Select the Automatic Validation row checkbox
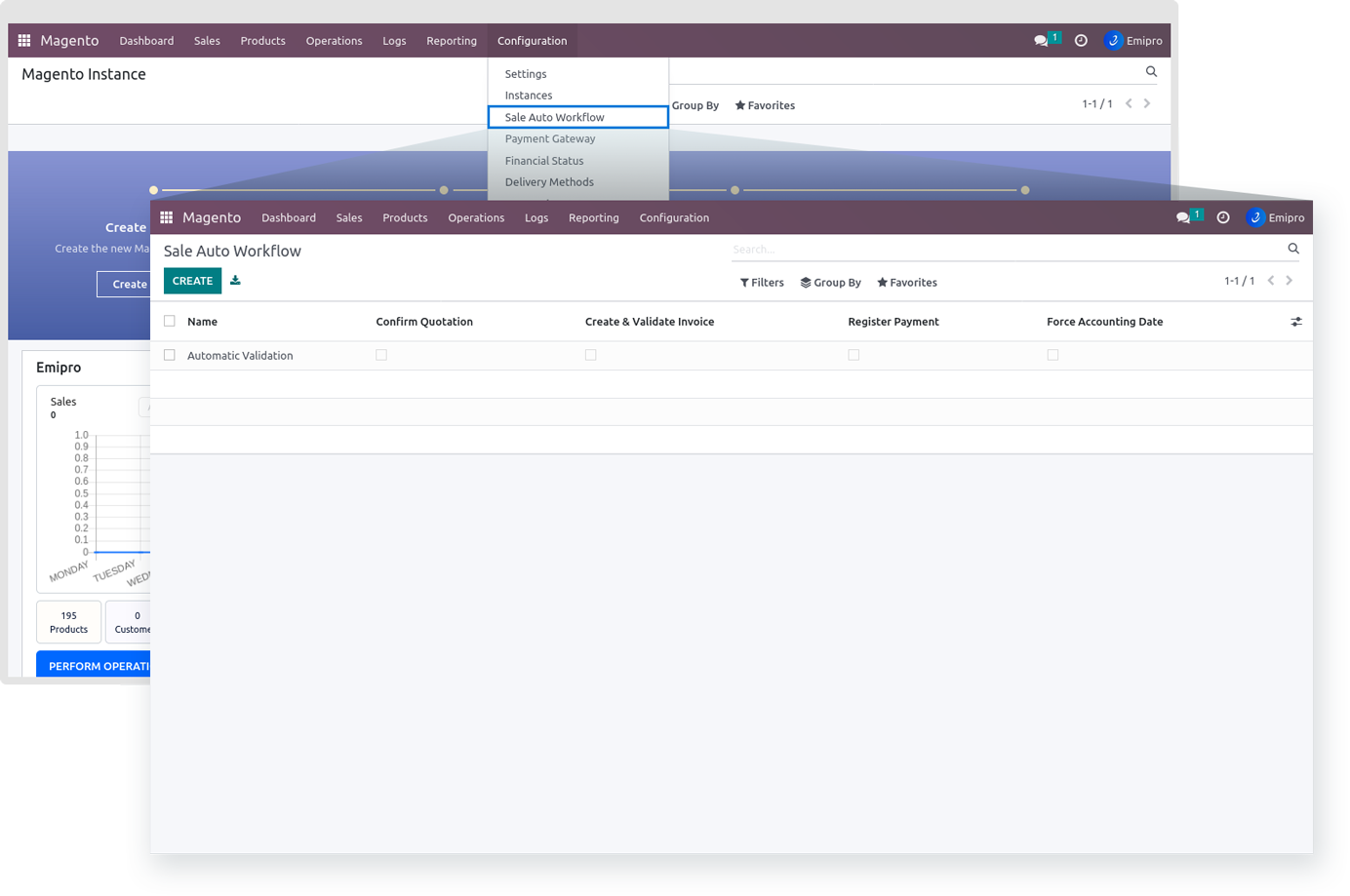 point(170,356)
